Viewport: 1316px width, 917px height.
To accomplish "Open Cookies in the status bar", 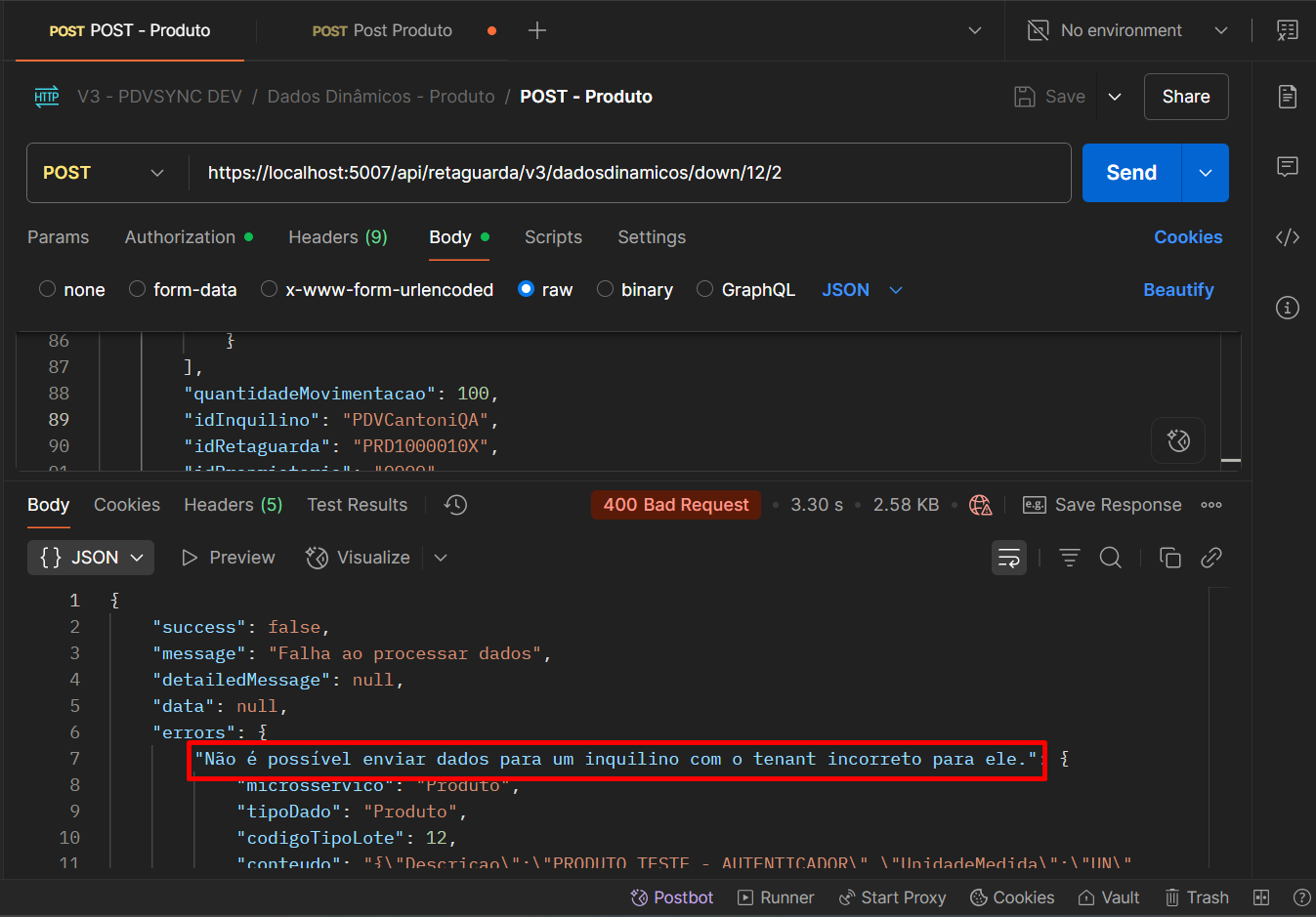I will 1012,897.
